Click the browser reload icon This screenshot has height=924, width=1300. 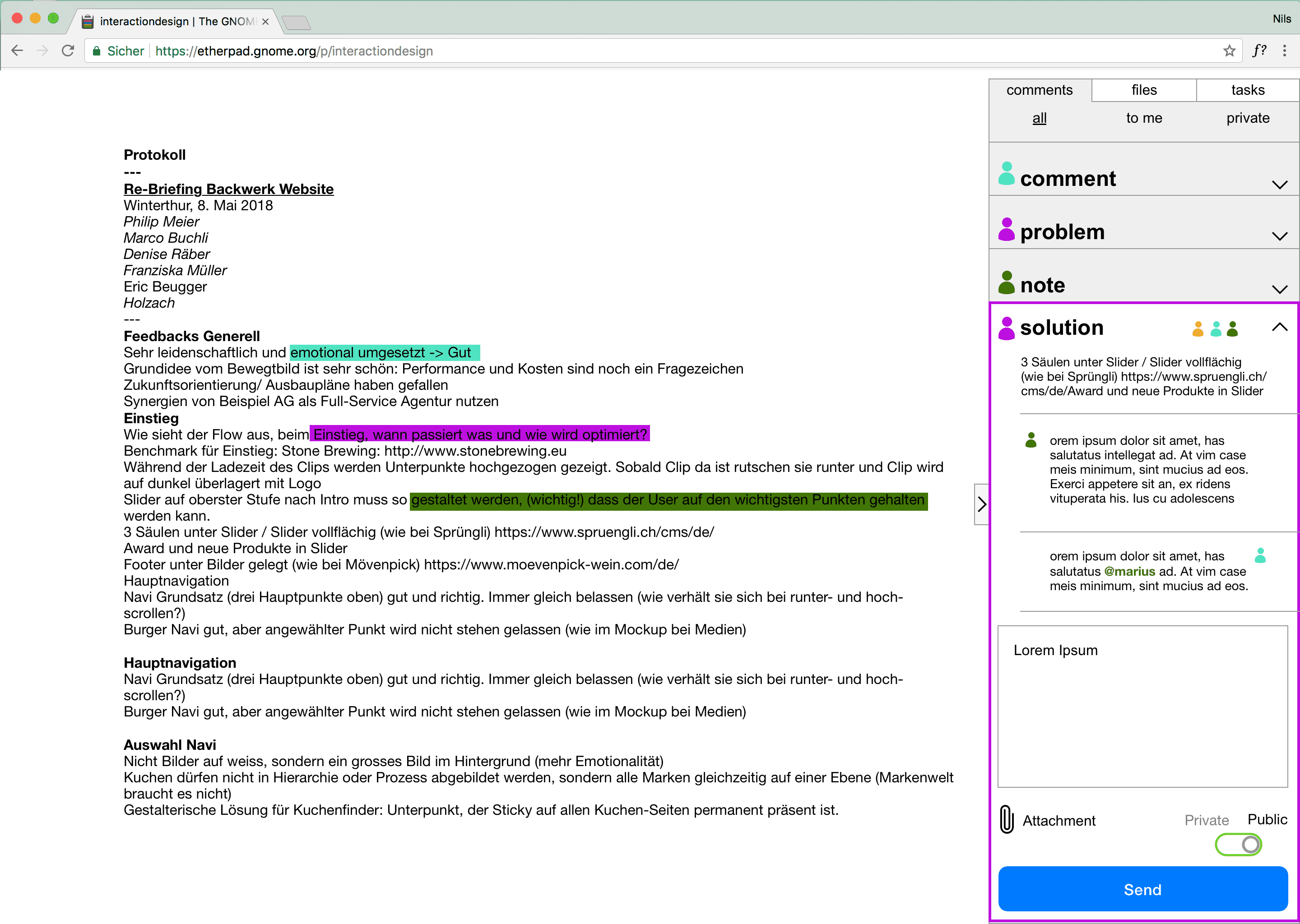(x=68, y=51)
